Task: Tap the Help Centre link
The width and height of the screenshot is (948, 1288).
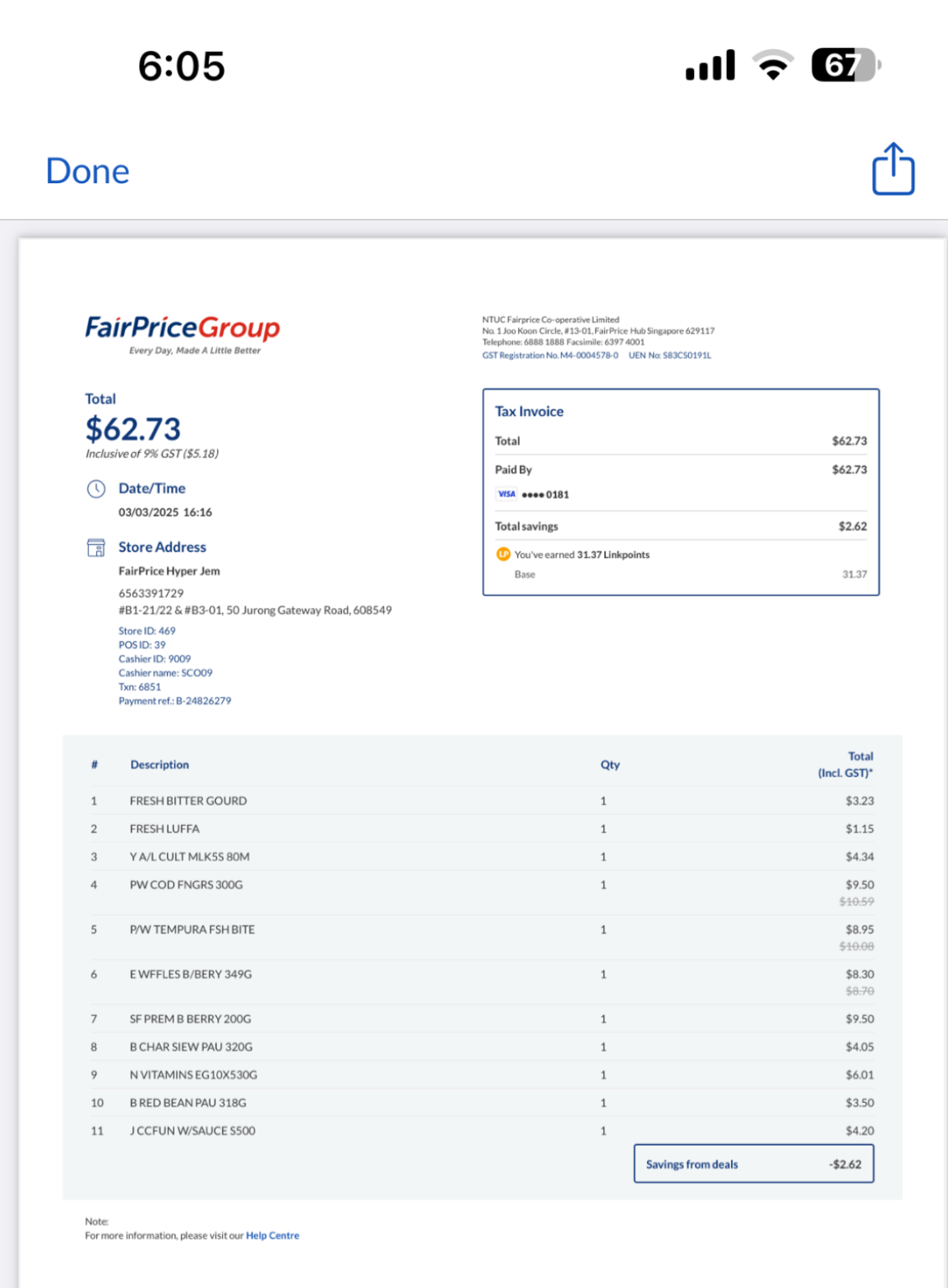Action: coord(272,1235)
